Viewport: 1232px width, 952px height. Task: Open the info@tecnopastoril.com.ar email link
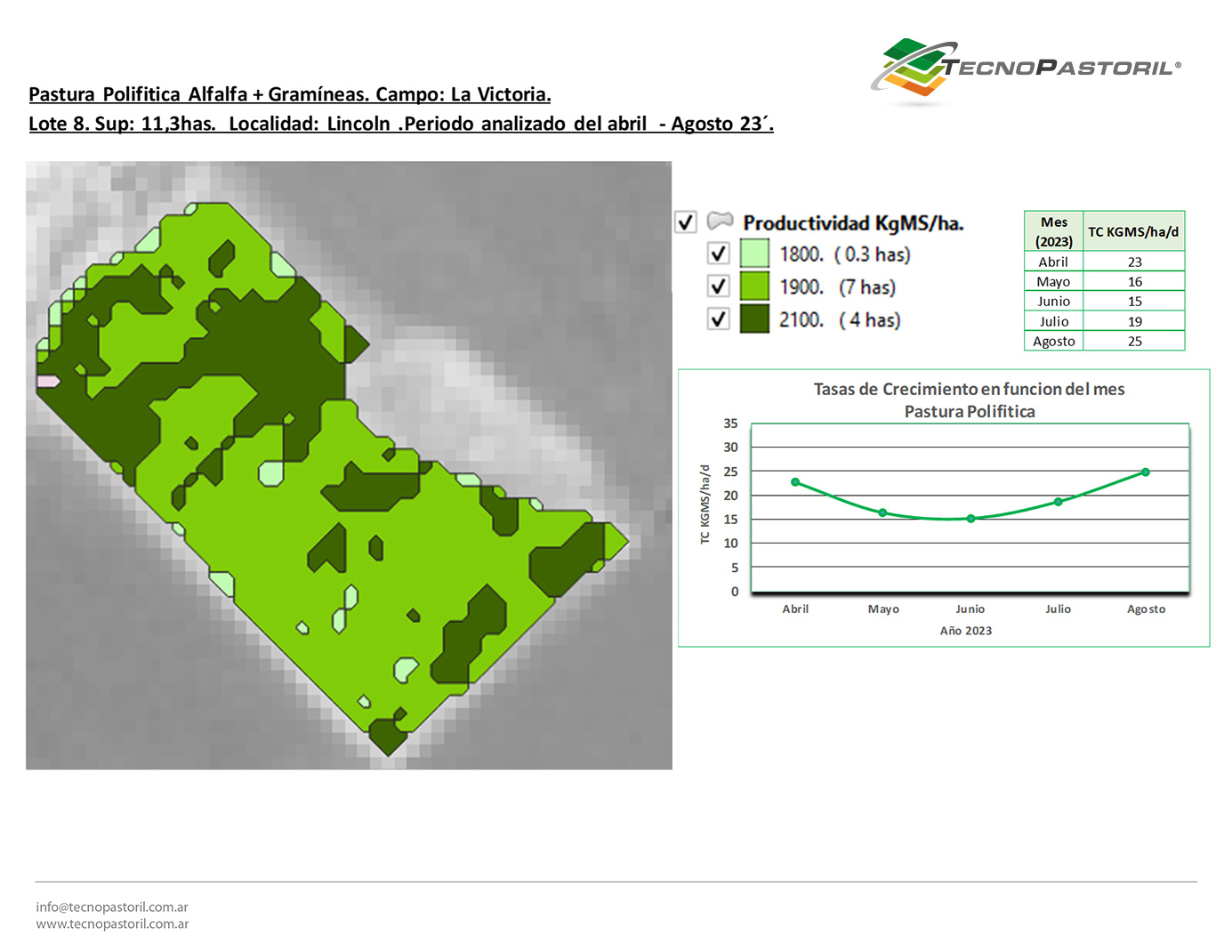(112, 907)
